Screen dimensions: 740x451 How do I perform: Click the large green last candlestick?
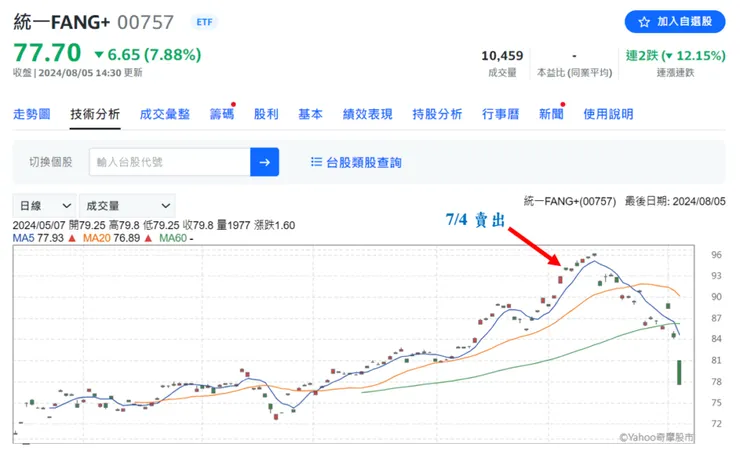679,373
